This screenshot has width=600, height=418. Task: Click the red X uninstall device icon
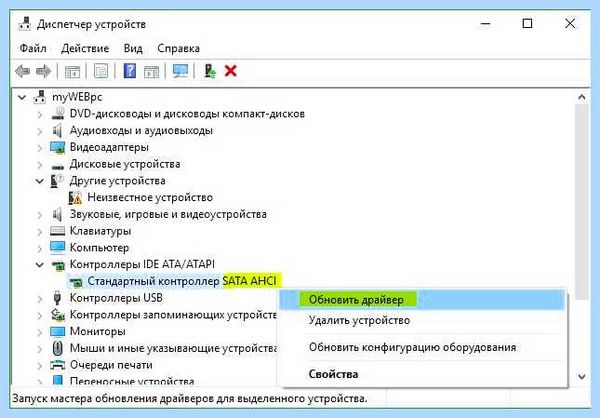pos(230,71)
